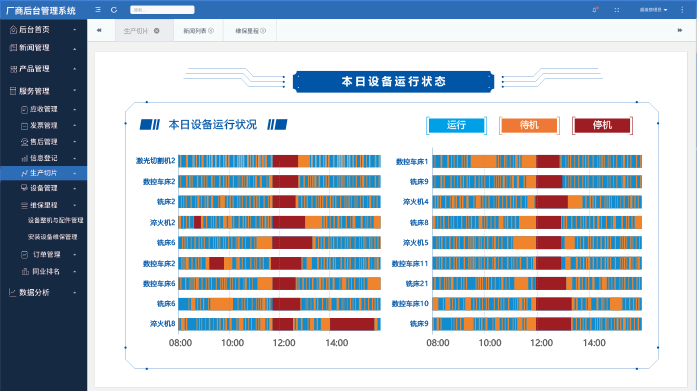Toggle the 待机 legend item

529,125
